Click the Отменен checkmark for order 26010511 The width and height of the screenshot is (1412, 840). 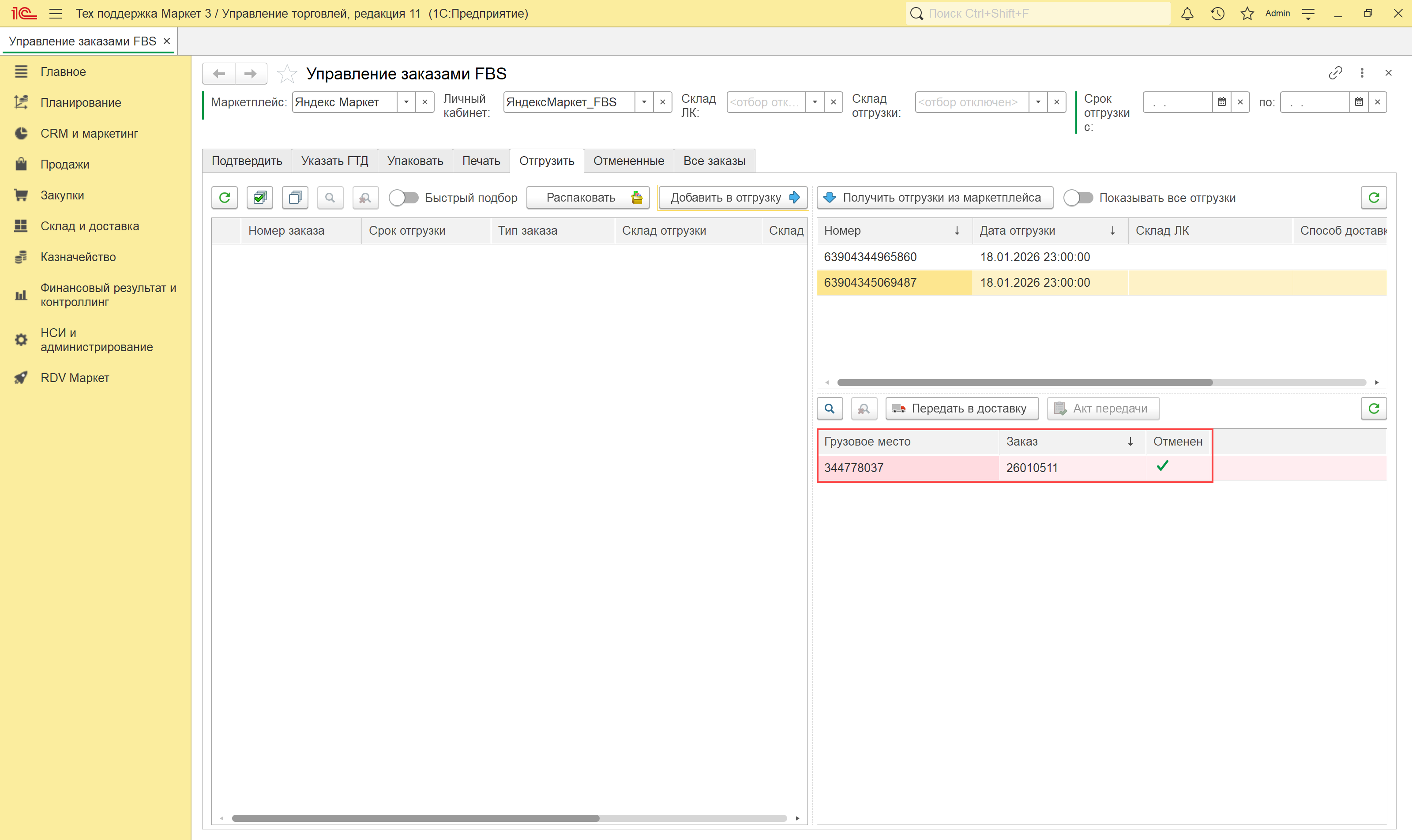[1162, 466]
